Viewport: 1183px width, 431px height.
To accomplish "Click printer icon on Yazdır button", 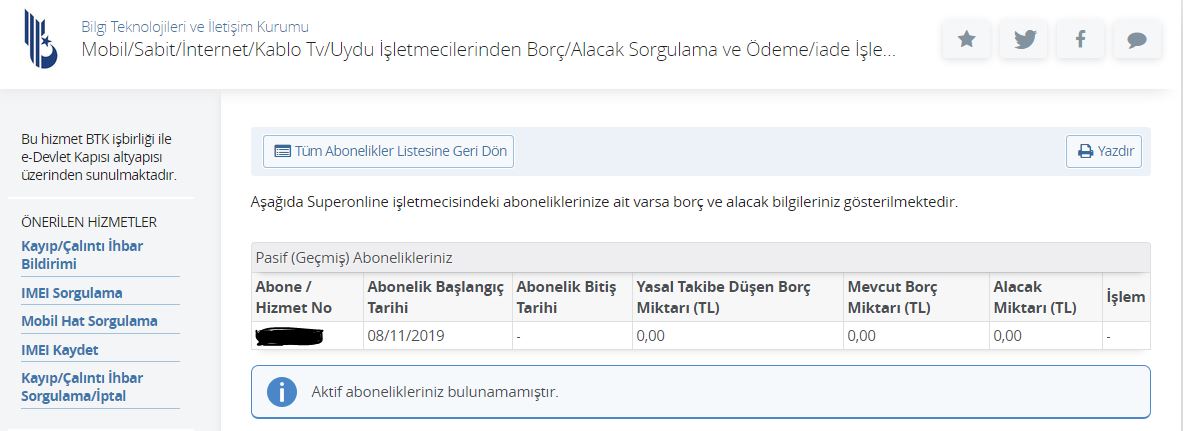I will click(1085, 152).
